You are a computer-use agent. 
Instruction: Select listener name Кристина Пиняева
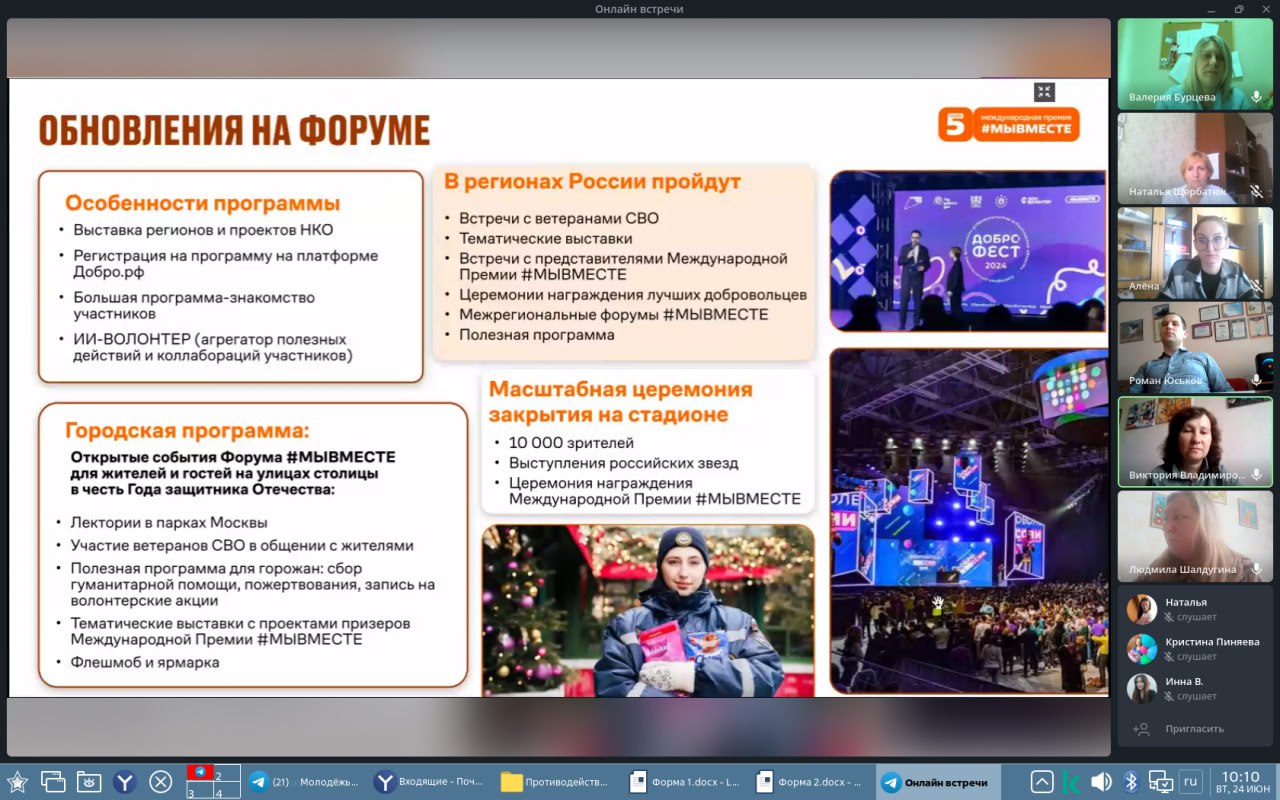click(1212, 642)
